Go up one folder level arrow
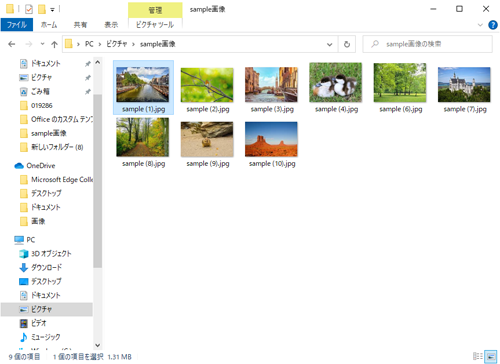 (54, 44)
